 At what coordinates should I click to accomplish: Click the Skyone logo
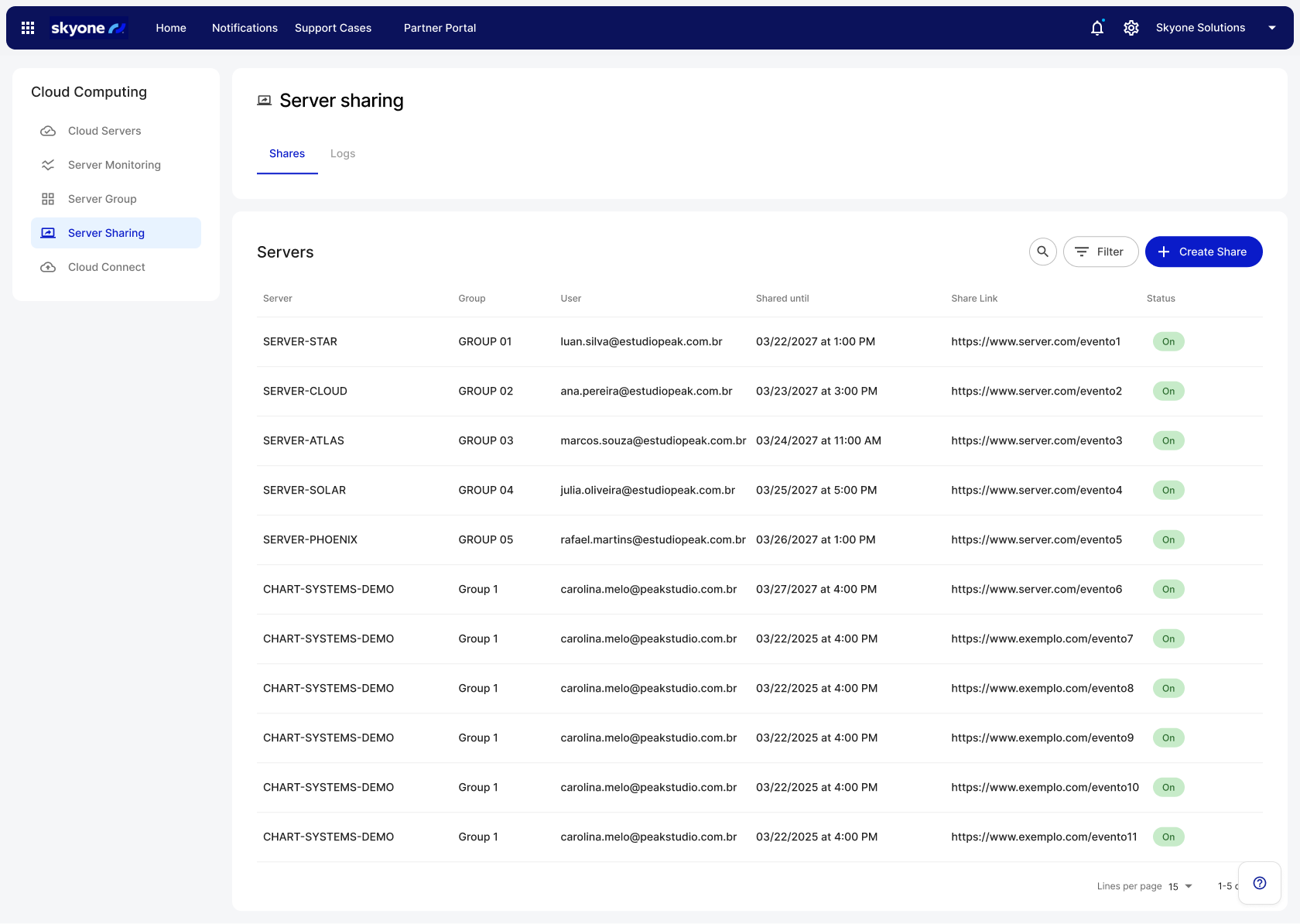[x=88, y=28]
